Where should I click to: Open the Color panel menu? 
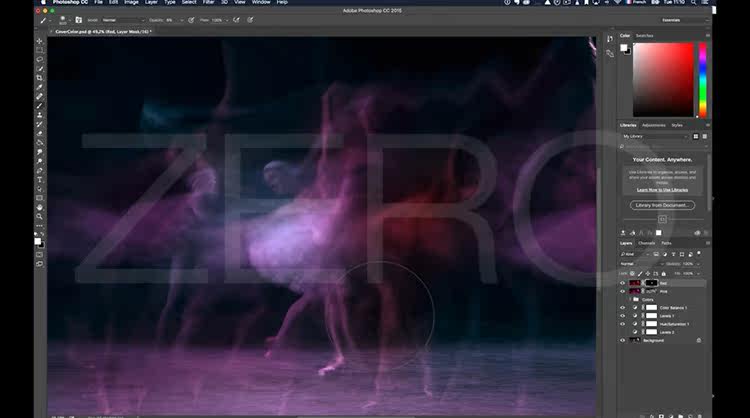click(x=707, y=36)
